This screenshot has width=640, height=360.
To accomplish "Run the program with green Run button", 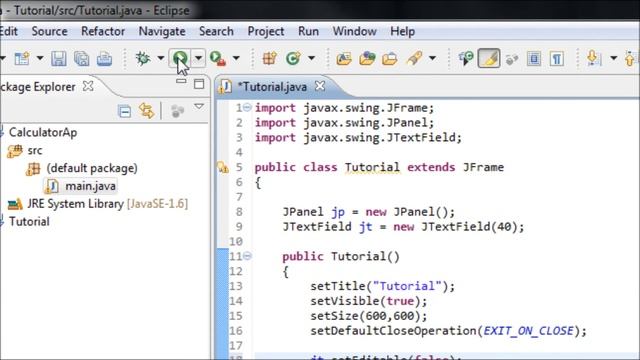I will pos(180,58).
